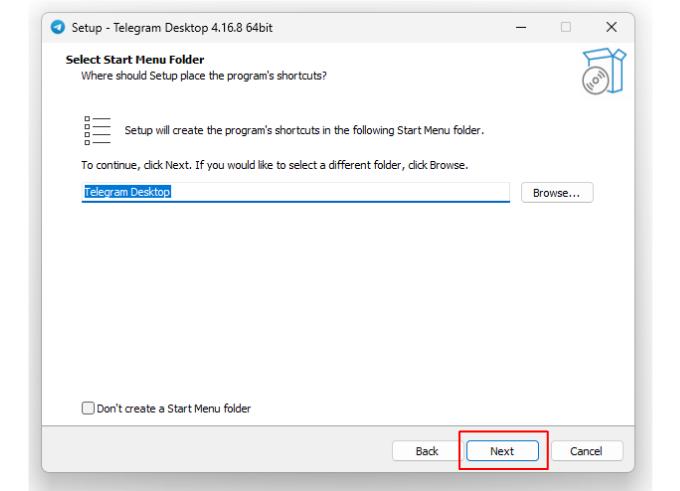Click the list icon beside shortcuts description
Viewport: 680px width, 491px height.
coord(97,130)
